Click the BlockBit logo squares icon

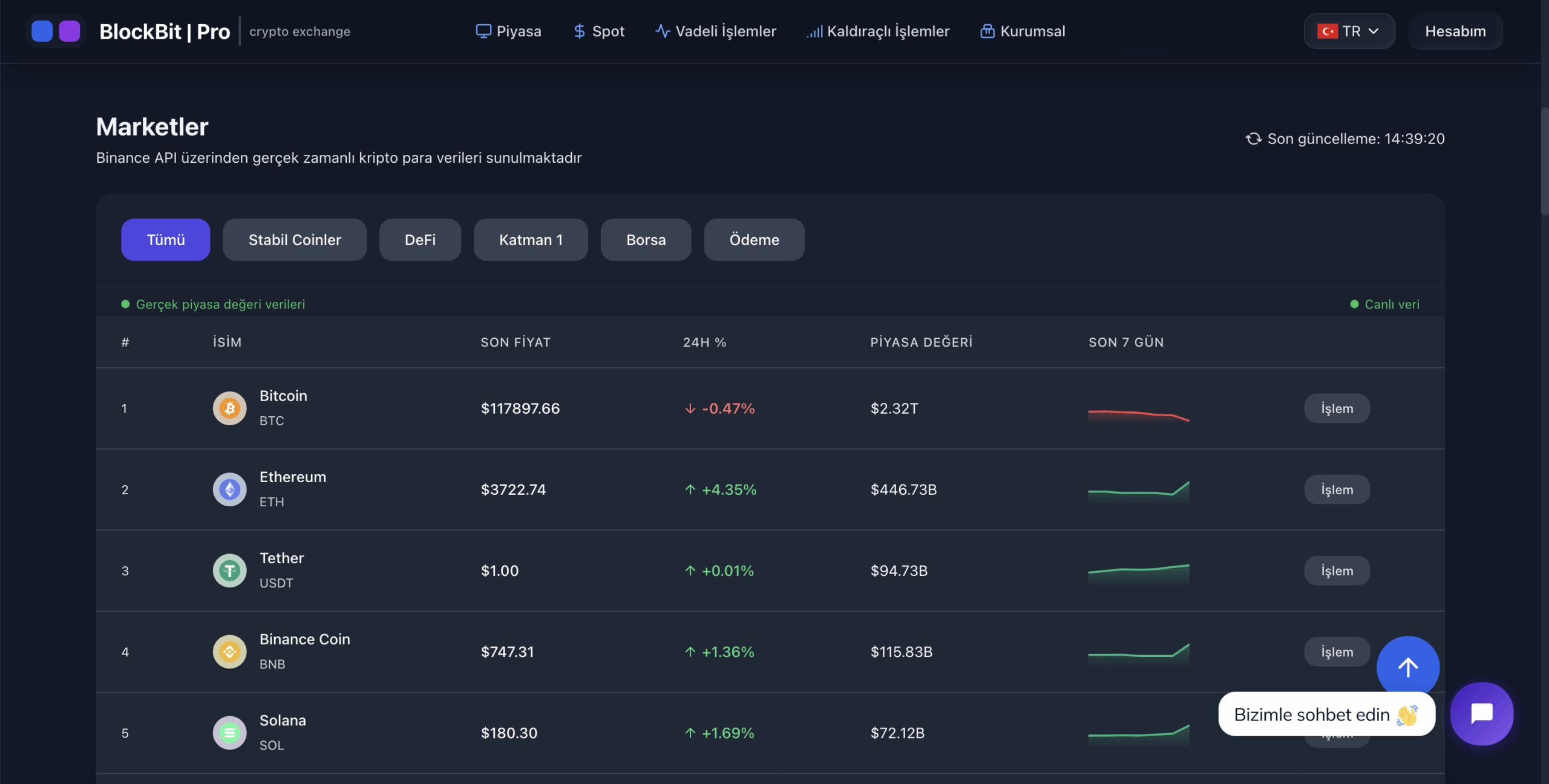click(56, 31)
